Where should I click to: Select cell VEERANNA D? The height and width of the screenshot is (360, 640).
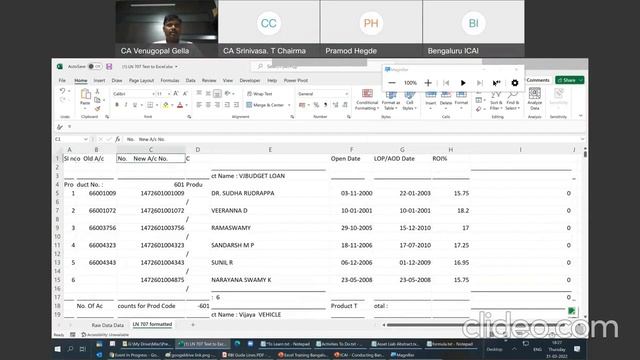[270, 211]
